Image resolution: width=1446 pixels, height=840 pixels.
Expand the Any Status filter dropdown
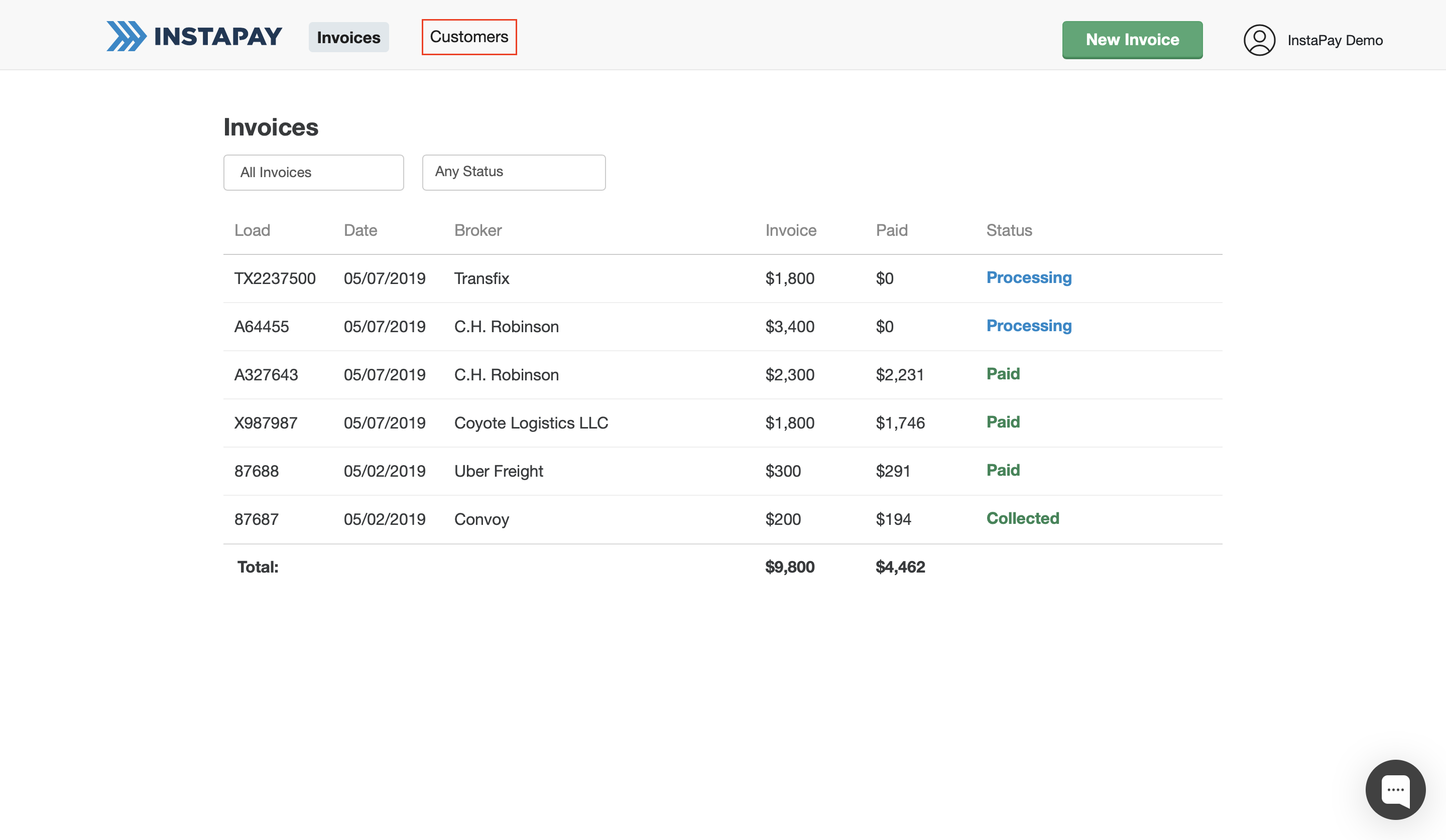(514, 172)
